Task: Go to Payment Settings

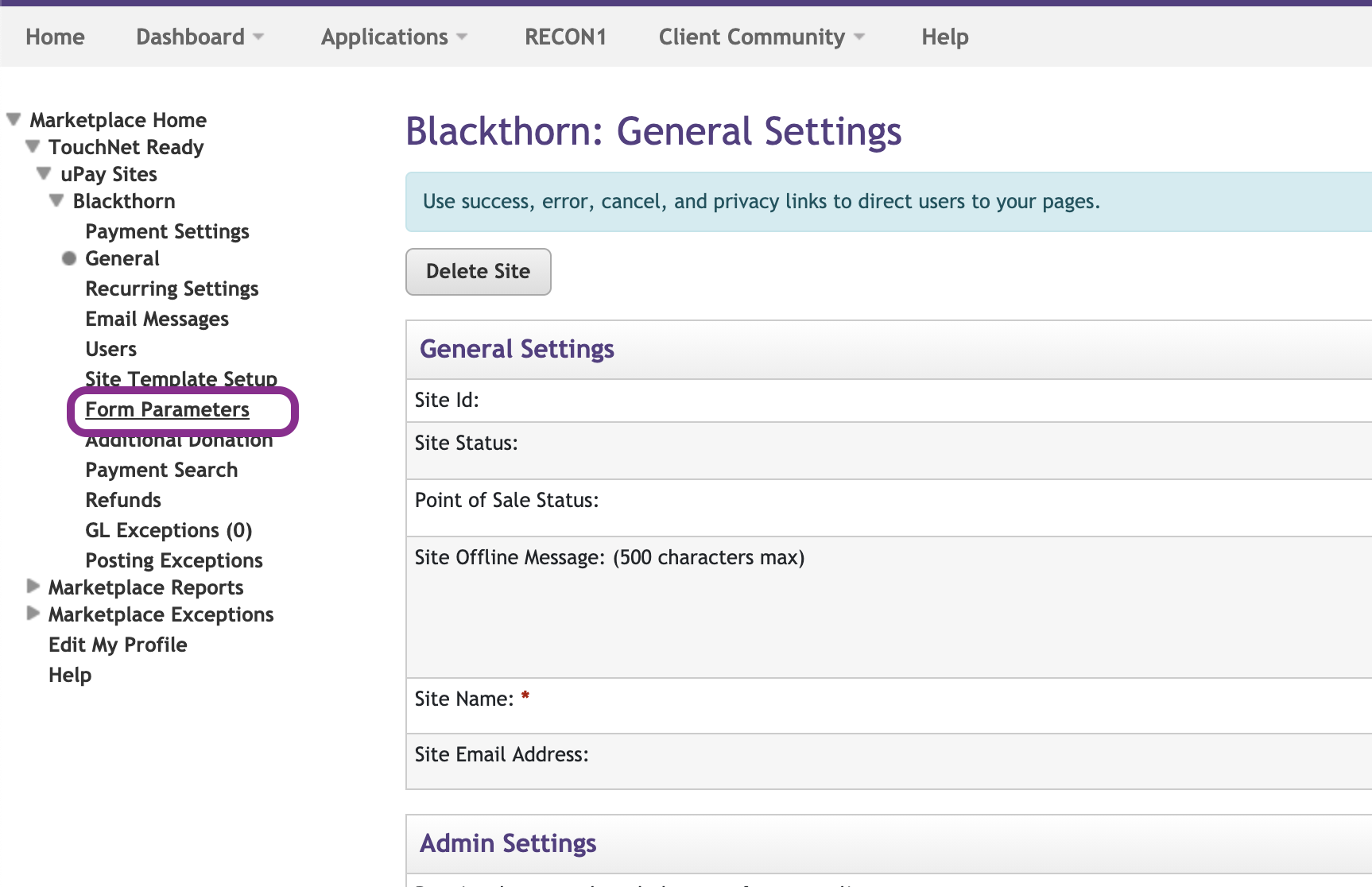Action: 167,231
